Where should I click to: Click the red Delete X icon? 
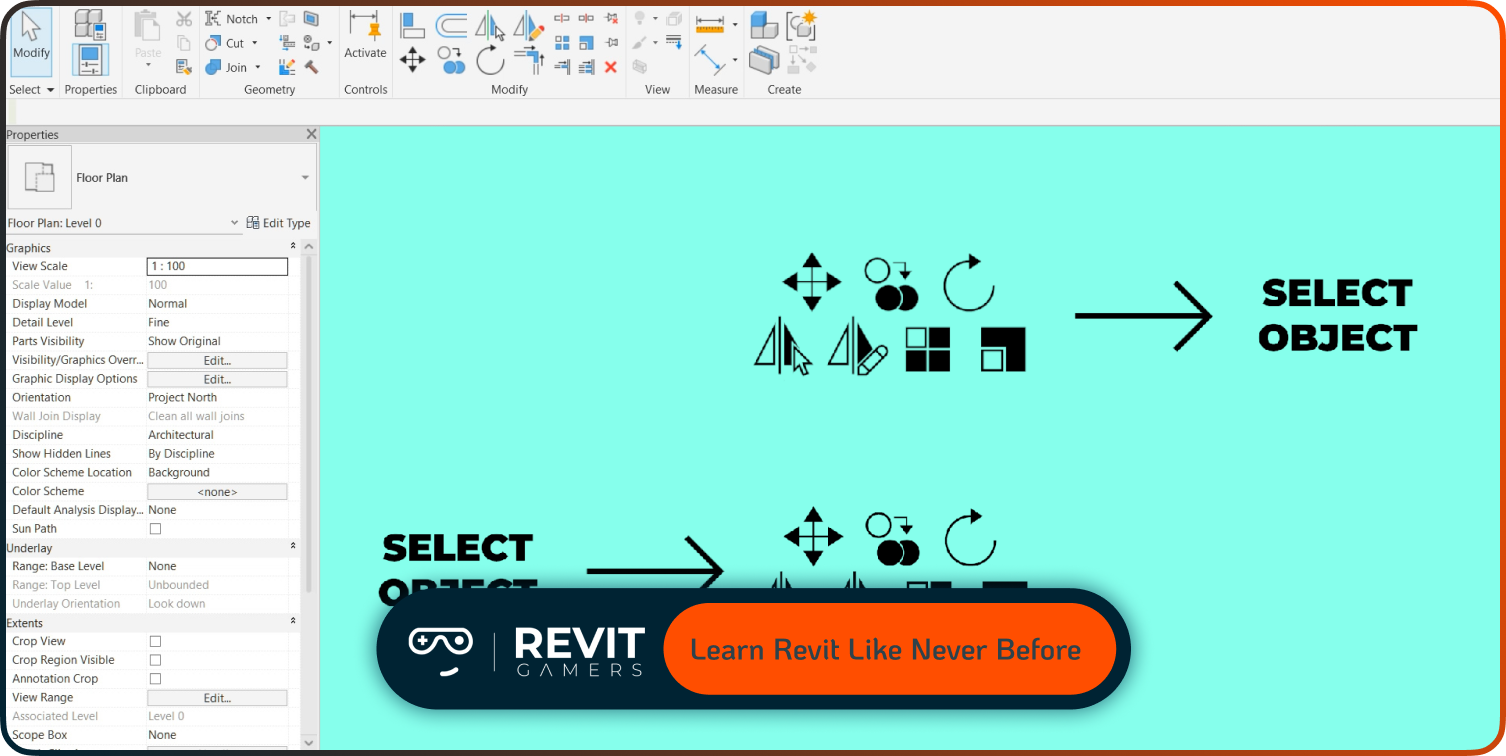click(x=611, y=67)
